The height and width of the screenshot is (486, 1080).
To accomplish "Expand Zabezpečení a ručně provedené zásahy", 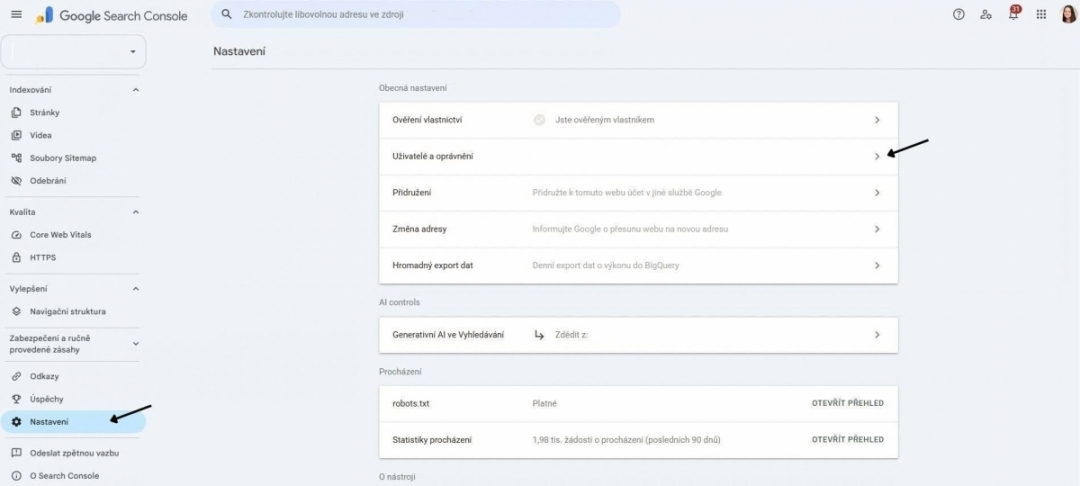I will [x=136, y=344].
